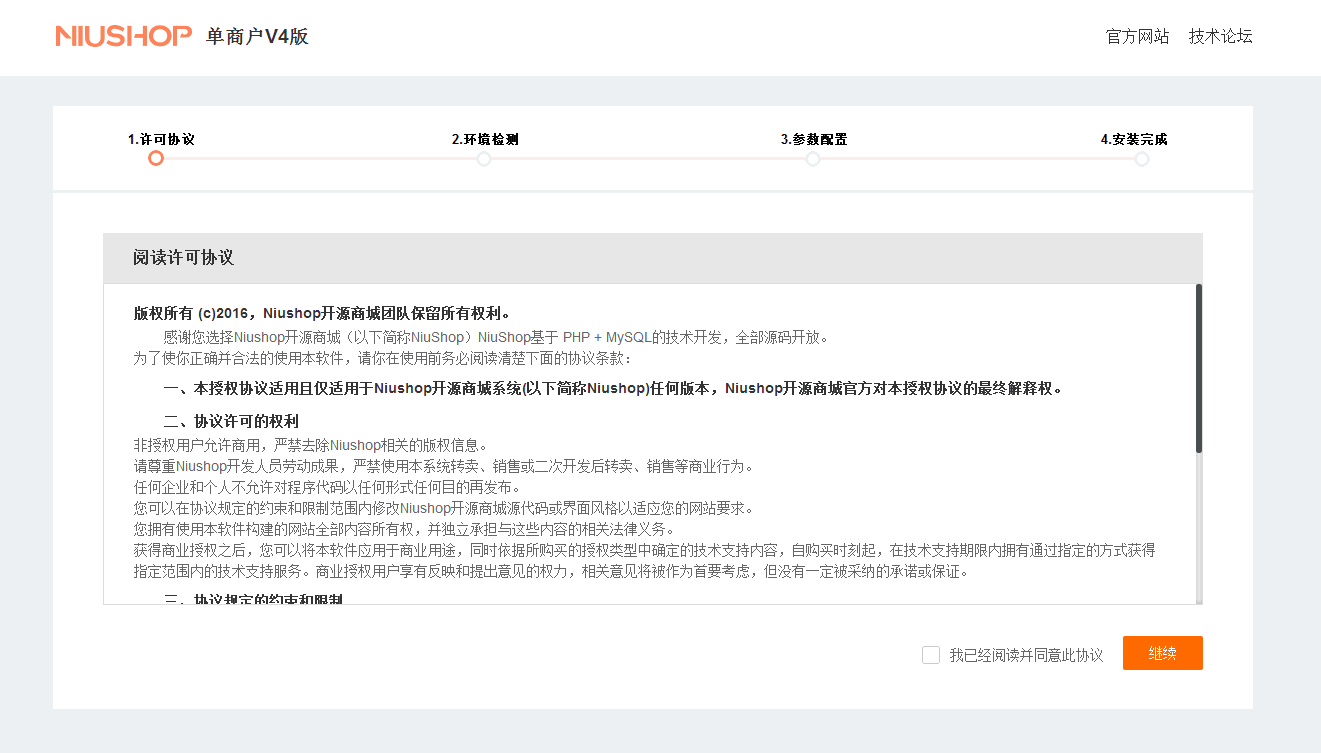Open the 官方网站 link
The width and height of the screenshot is (1321, 753).
pos(1137,37)
